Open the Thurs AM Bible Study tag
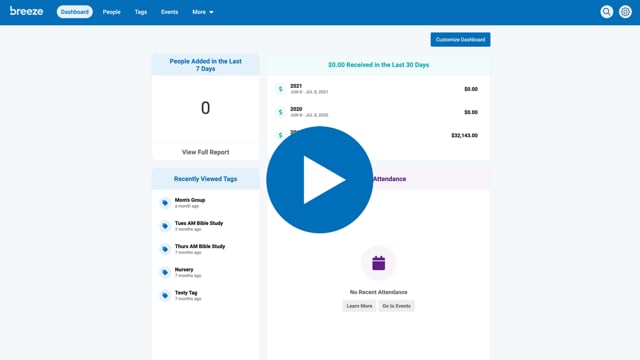The width and height of the screenshot is (640, 360). [x=200, y=247]
